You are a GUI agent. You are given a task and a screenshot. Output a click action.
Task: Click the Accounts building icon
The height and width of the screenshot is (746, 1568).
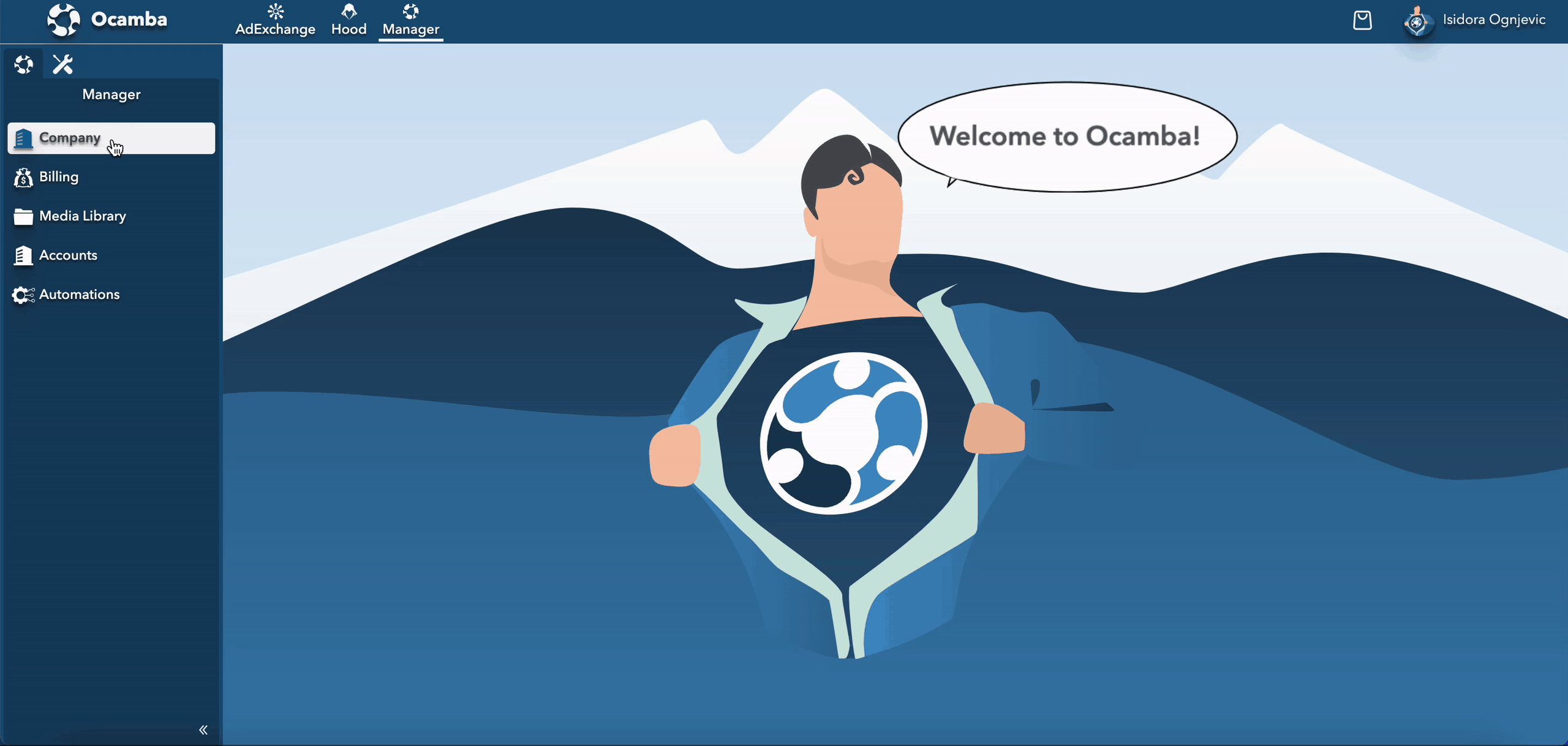(23, 256)
